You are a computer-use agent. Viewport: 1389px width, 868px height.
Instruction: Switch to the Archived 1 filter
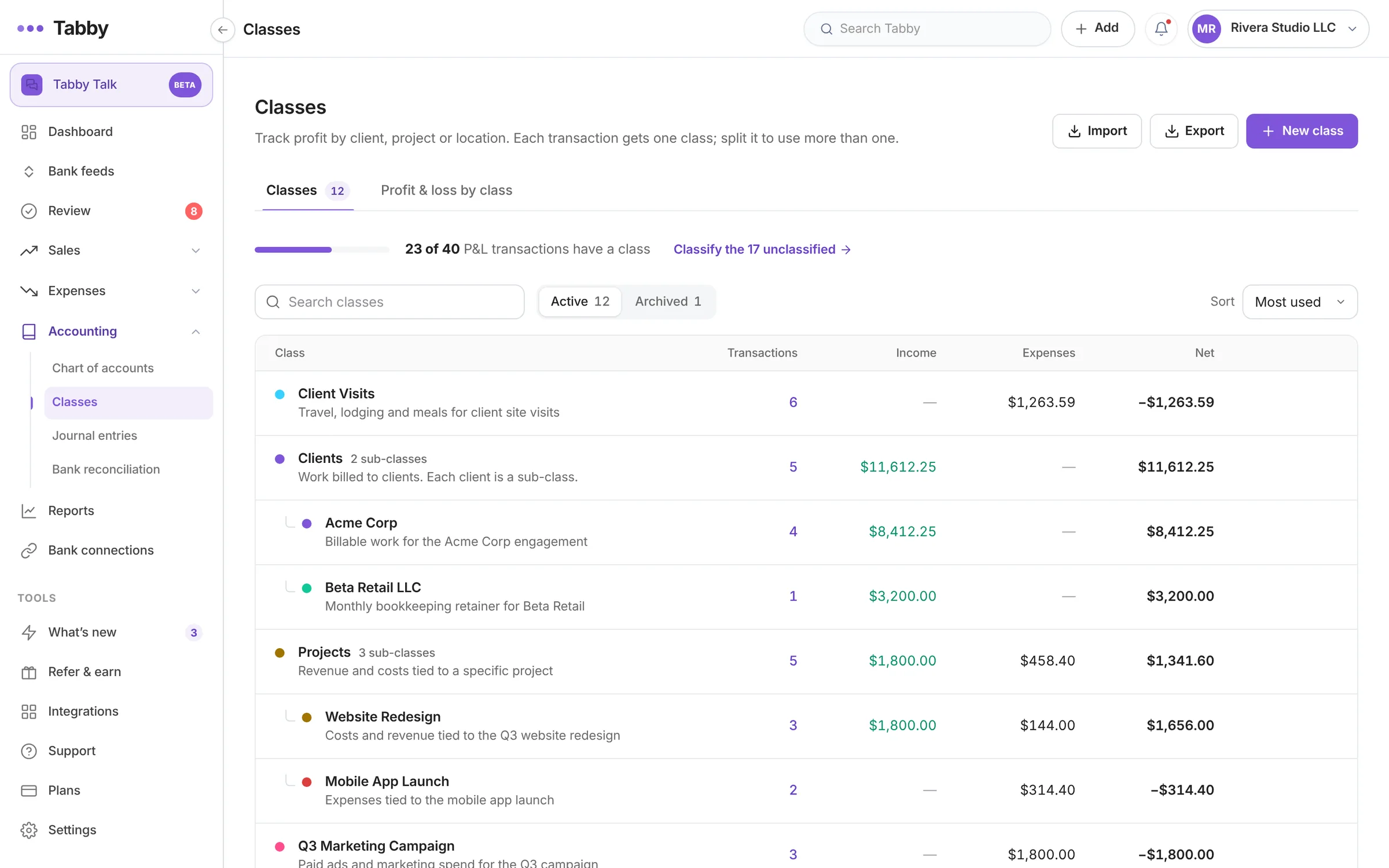tap(668, 301)
